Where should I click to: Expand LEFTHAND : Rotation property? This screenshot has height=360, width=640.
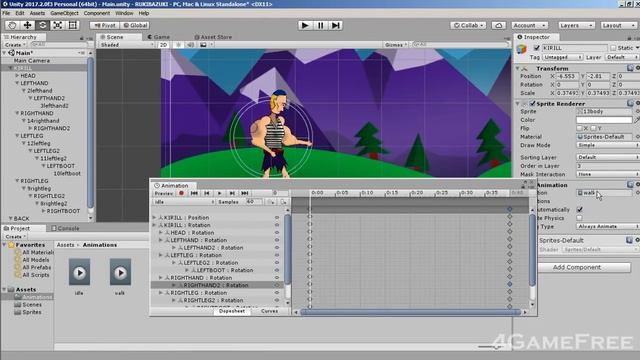(x=161, y=240)
